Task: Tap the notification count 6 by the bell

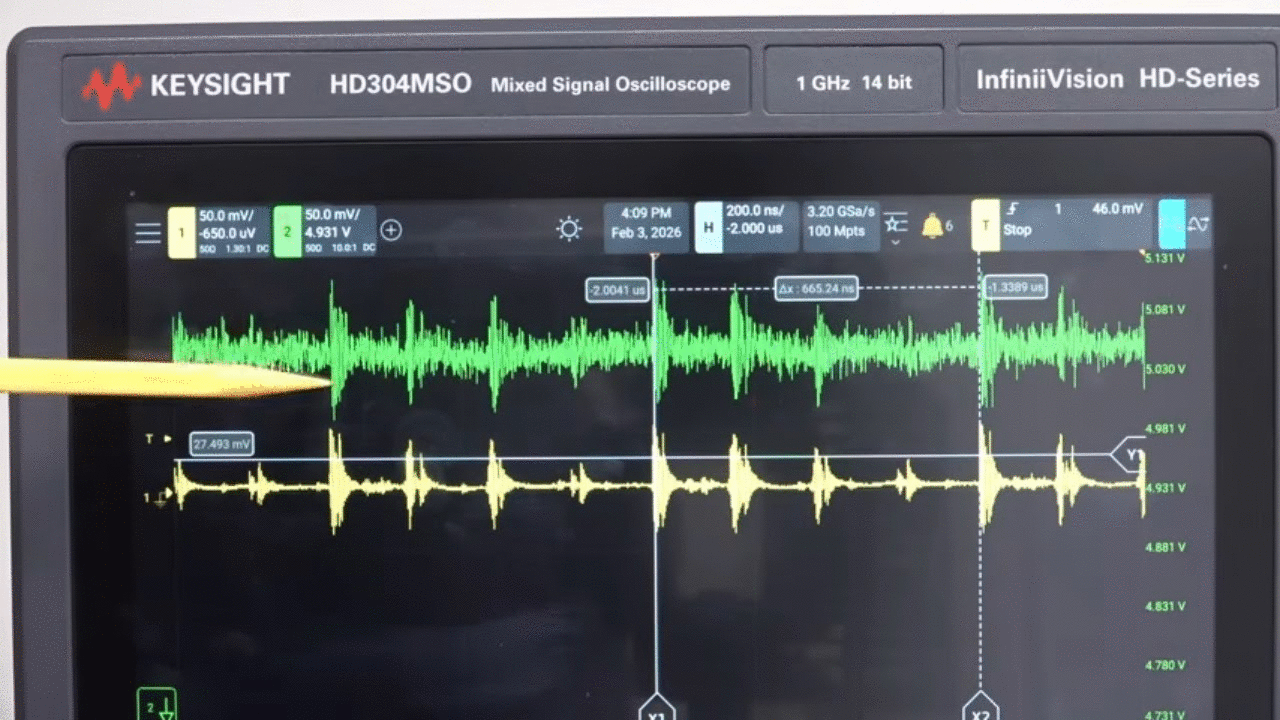Action: [x=949, y=226]
